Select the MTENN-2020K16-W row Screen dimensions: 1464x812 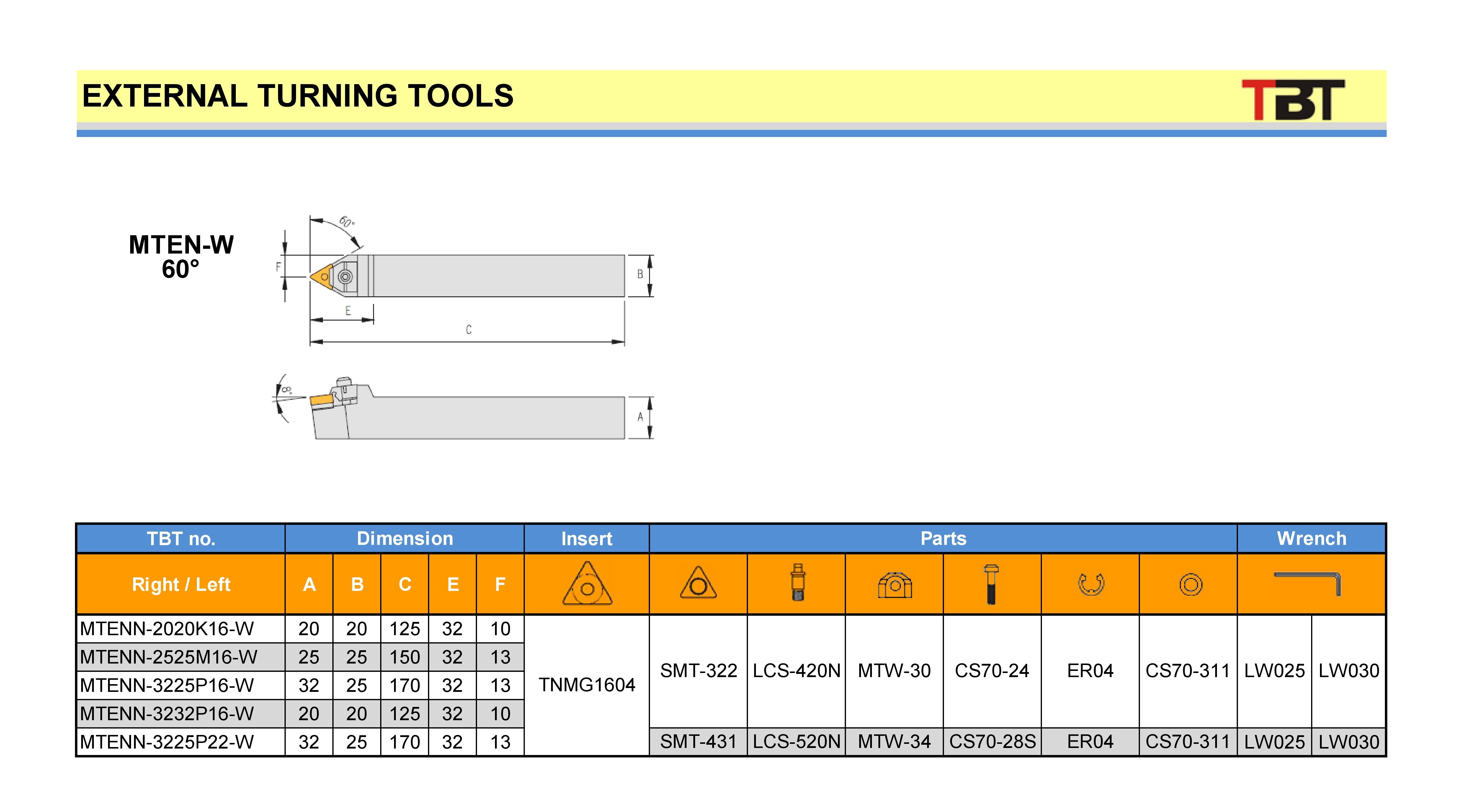click(x=167, y=629)
